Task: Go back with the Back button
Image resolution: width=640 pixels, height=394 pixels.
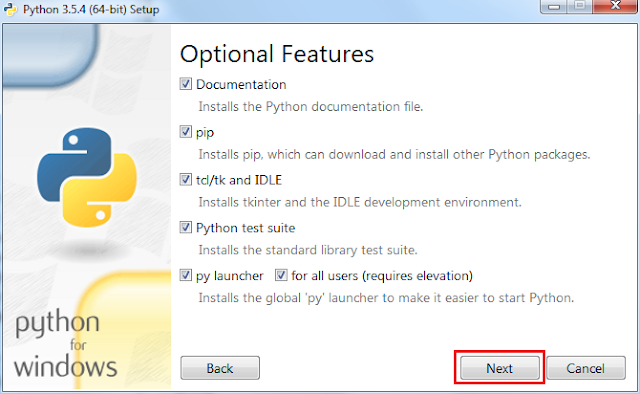Action: [x=220, y=368]
